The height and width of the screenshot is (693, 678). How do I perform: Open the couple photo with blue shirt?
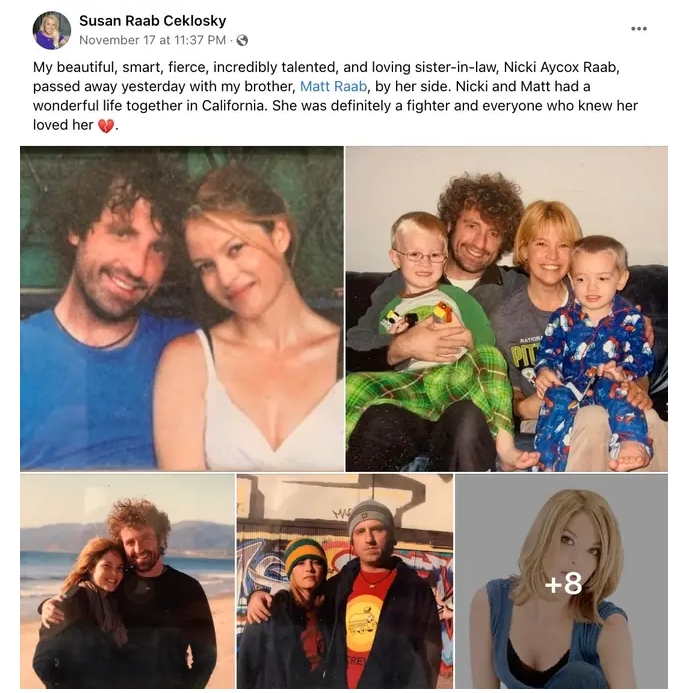tap(182, 308)
